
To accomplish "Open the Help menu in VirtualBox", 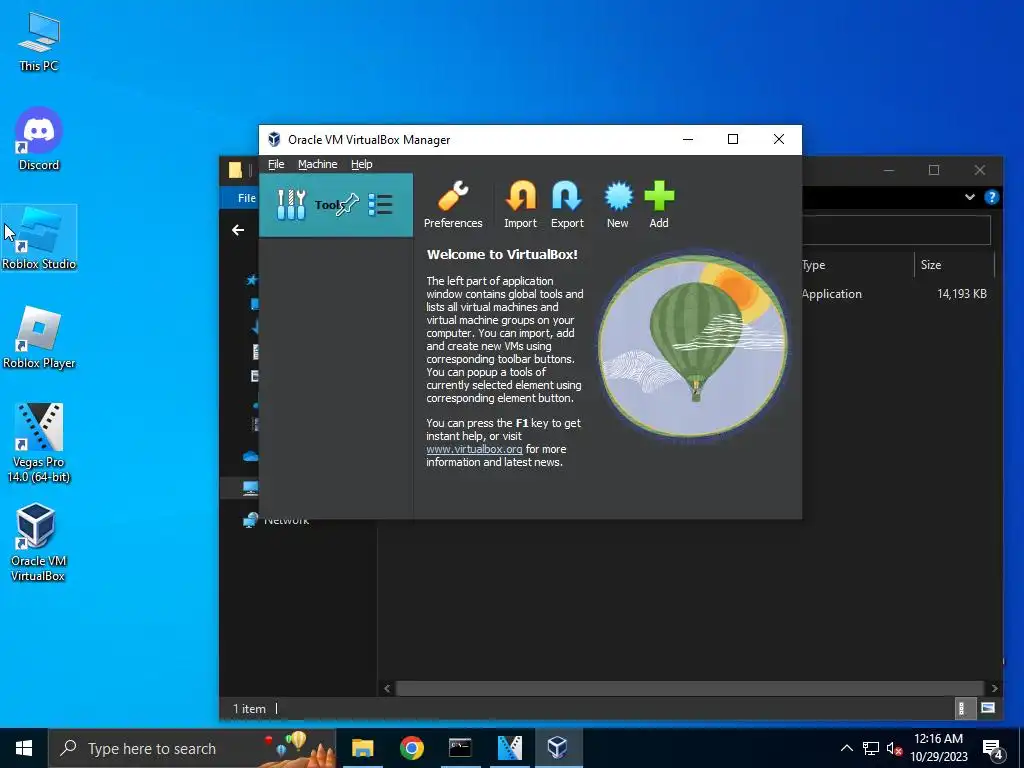I will (x=361, y=164).
